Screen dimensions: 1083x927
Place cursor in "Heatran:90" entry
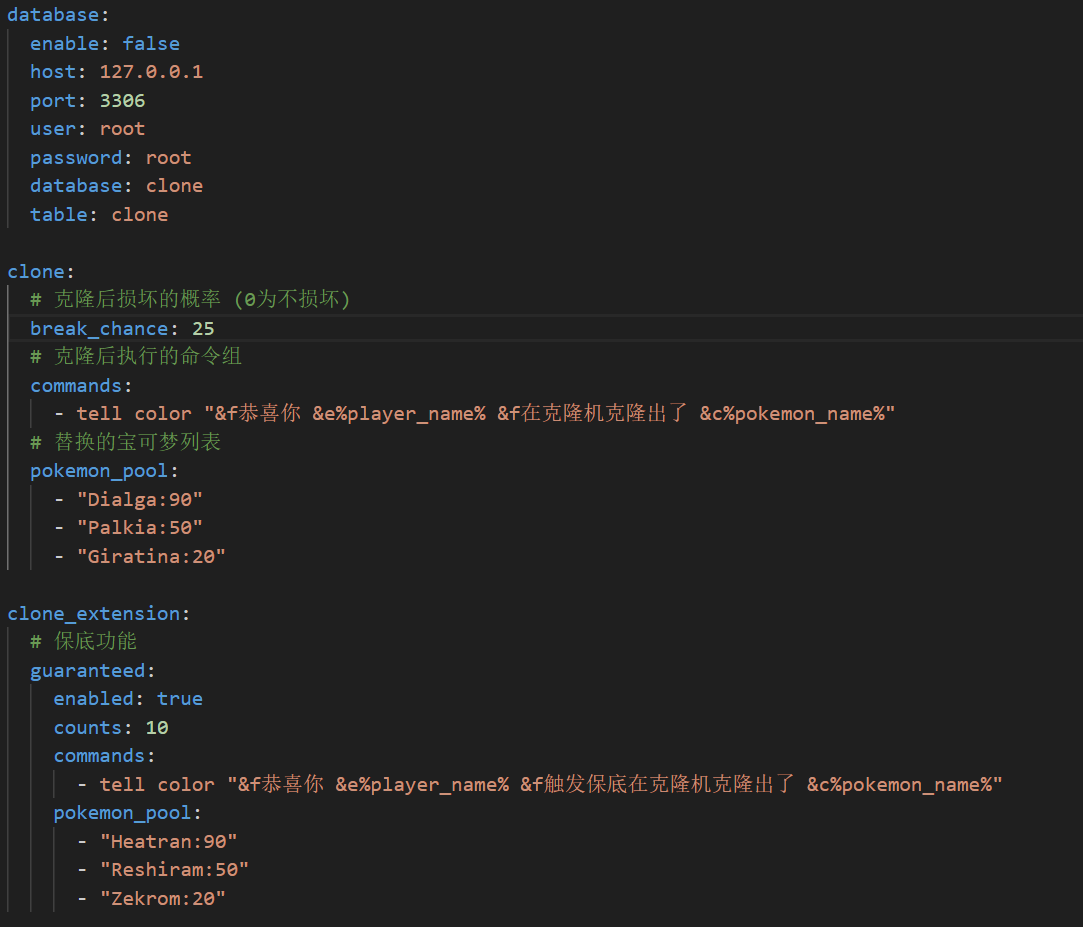(168, 842)
